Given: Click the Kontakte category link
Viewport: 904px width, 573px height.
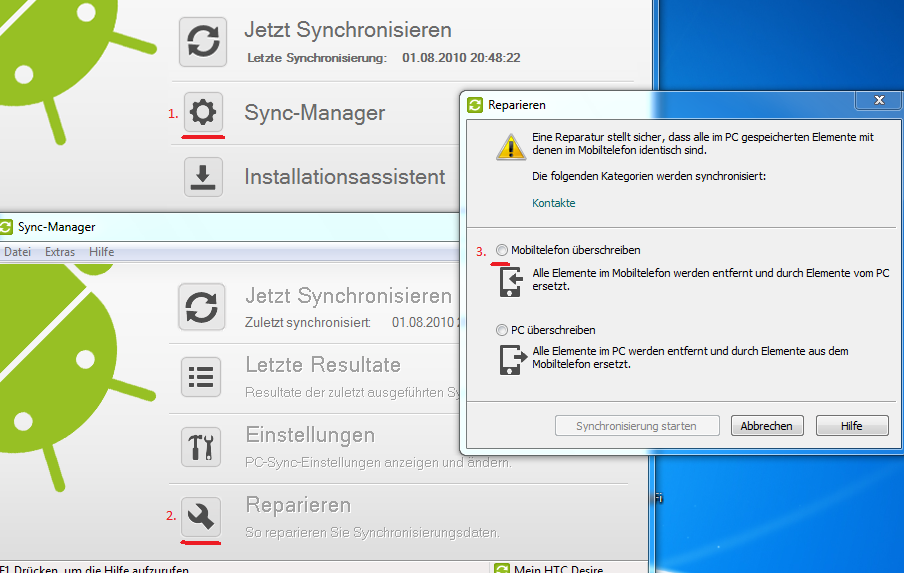Looking at the screenshot, I should click(x=553, y=203).
